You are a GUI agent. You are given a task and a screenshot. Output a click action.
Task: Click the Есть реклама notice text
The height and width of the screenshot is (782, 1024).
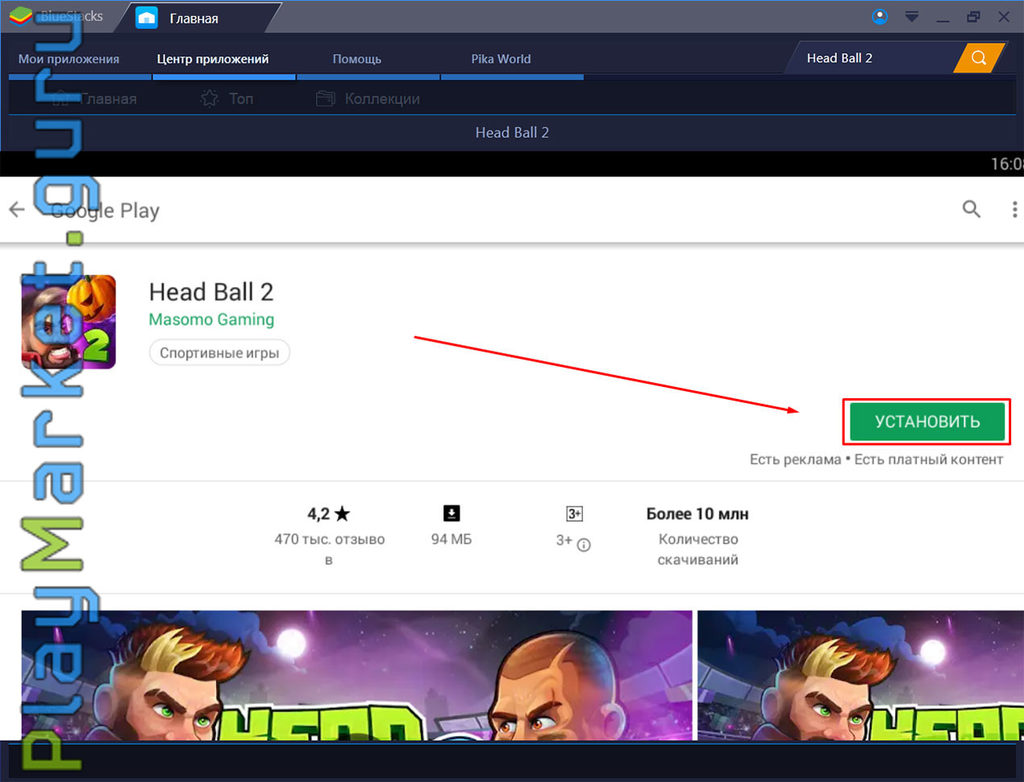795,459
